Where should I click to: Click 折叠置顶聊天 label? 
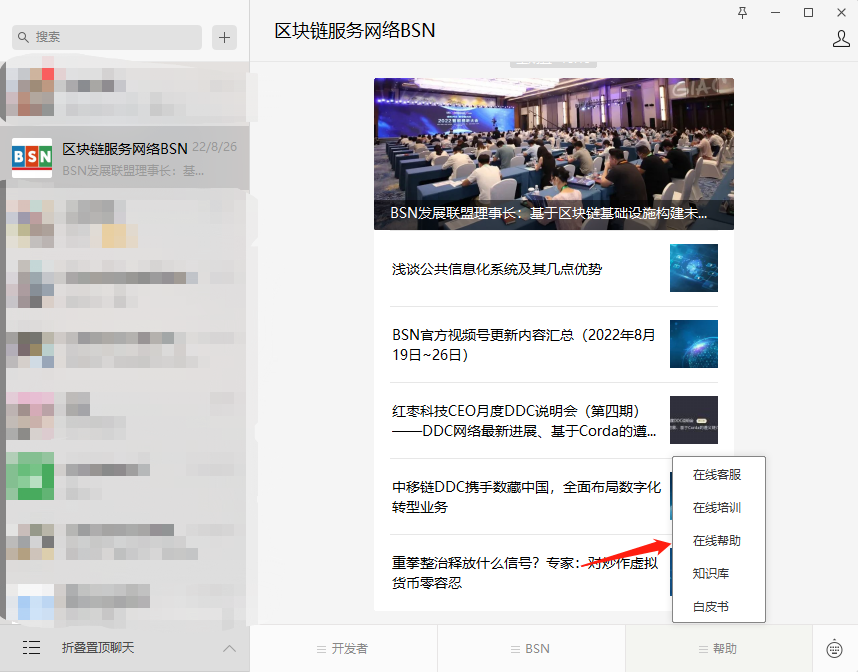(x=98, y=647)
